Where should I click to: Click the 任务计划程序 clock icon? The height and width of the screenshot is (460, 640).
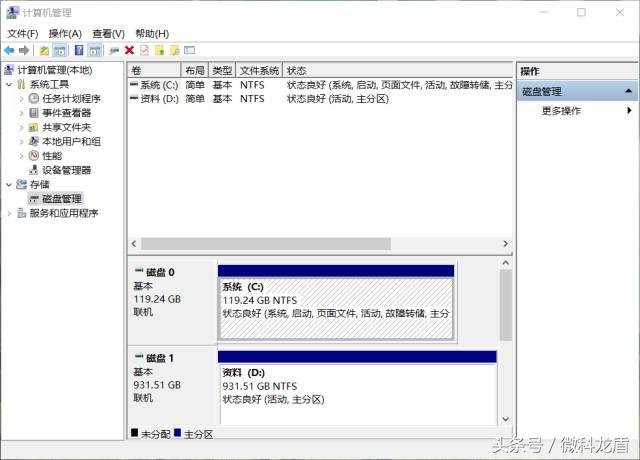coord(34,98)
